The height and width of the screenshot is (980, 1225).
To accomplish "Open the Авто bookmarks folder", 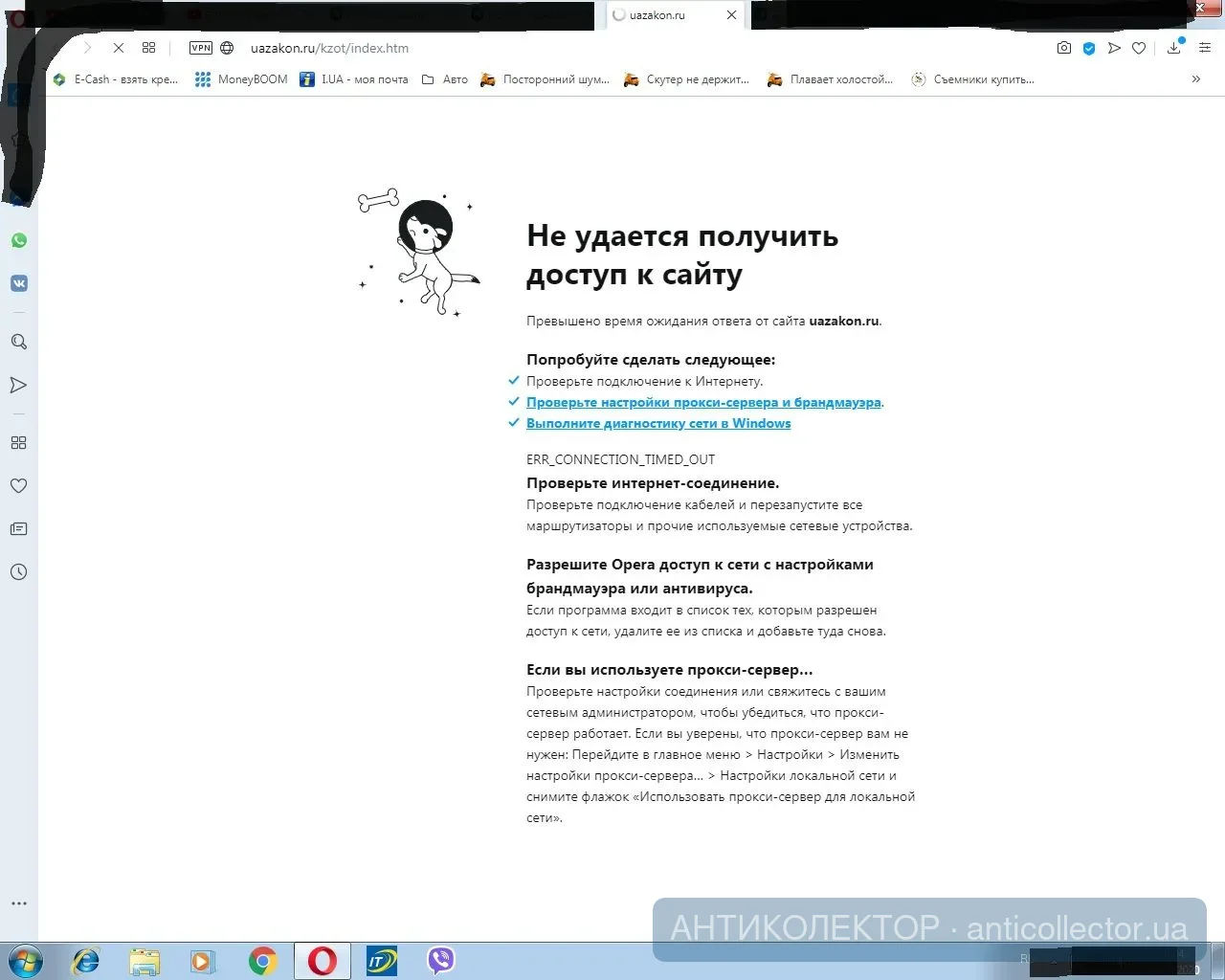I will tap(445, 79).
